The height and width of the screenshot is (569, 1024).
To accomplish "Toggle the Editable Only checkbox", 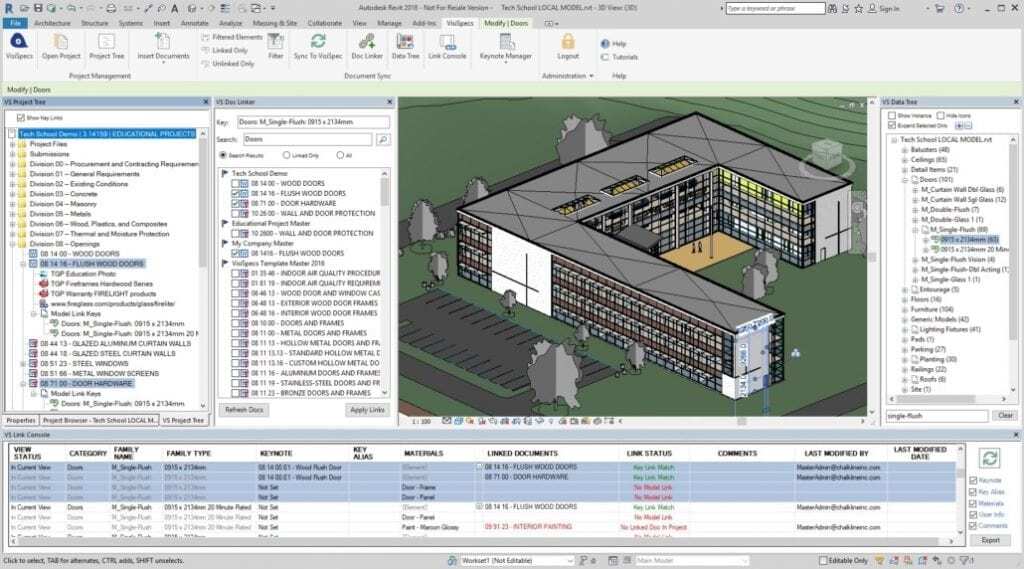I will [823, 561].
